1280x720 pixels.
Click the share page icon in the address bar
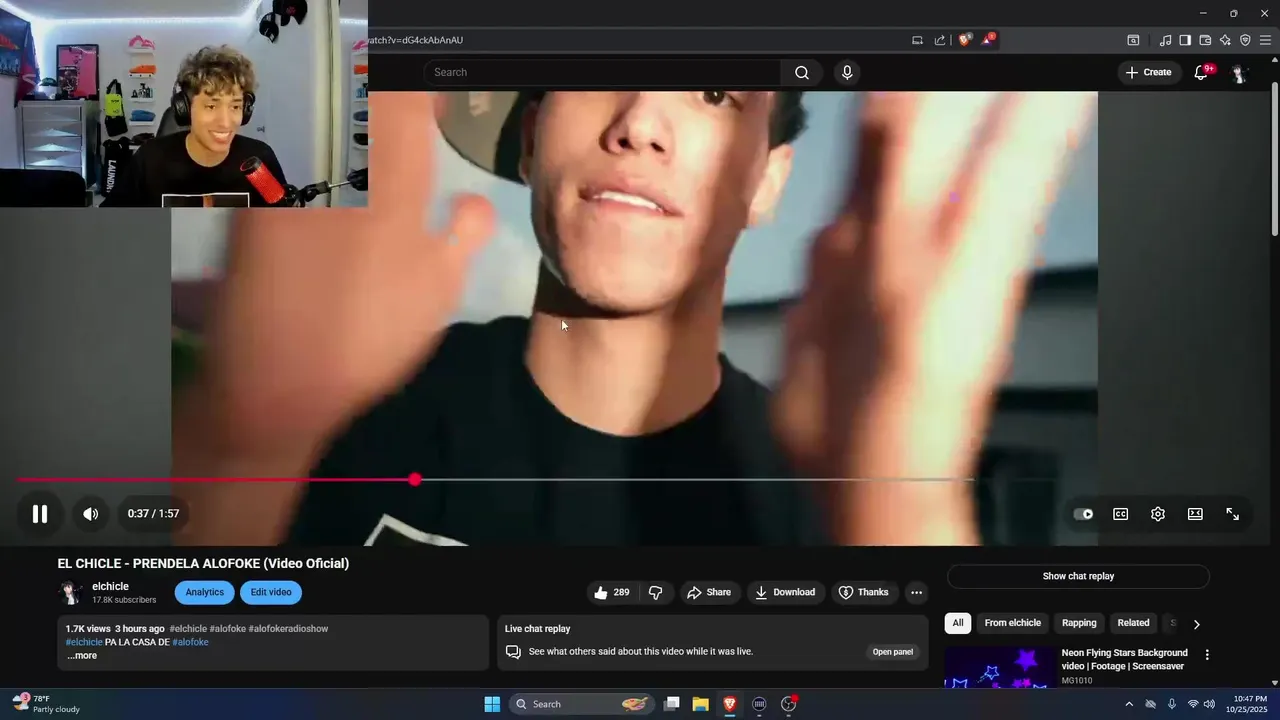[x=940, y=40]
